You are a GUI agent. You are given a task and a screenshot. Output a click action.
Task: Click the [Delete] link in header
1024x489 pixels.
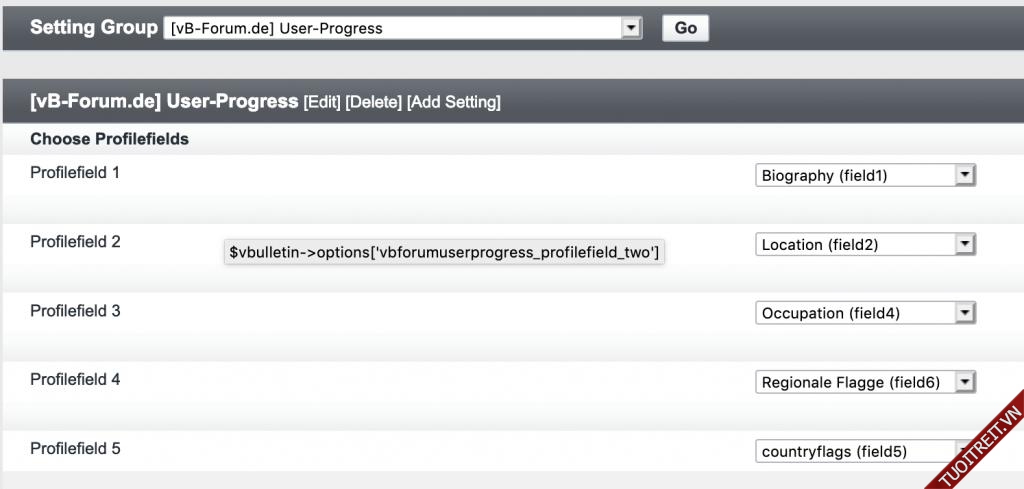pos(374,102)
